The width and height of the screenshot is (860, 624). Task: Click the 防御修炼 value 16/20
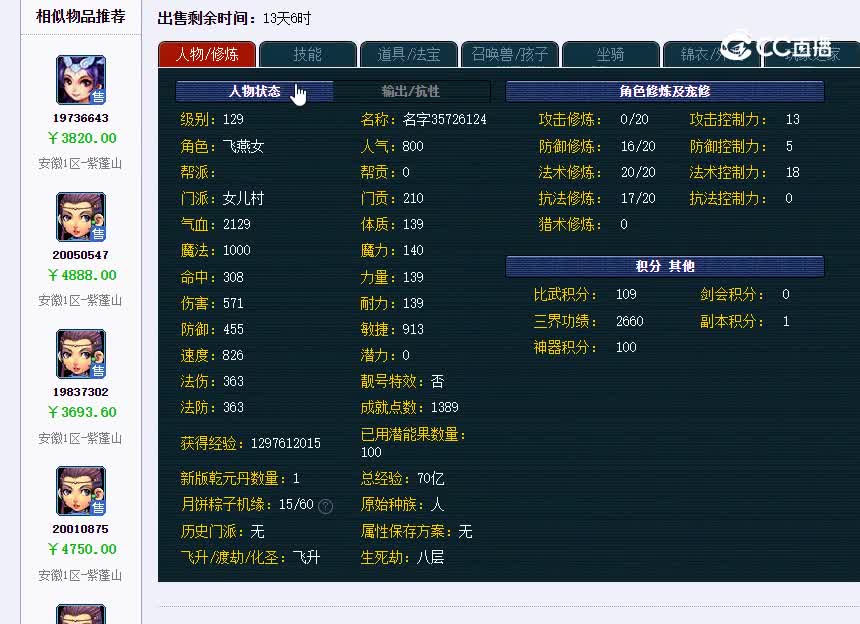(x=638, y=146)
